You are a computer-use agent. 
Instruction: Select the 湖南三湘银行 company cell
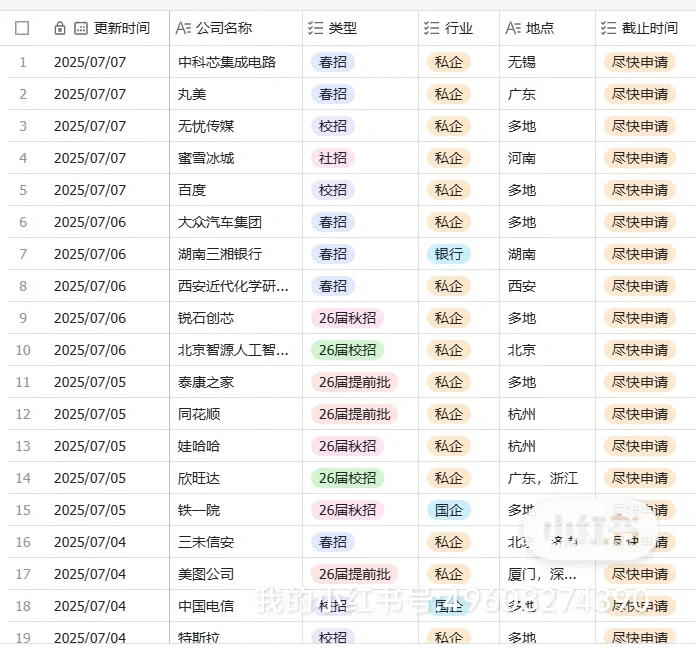236,253
